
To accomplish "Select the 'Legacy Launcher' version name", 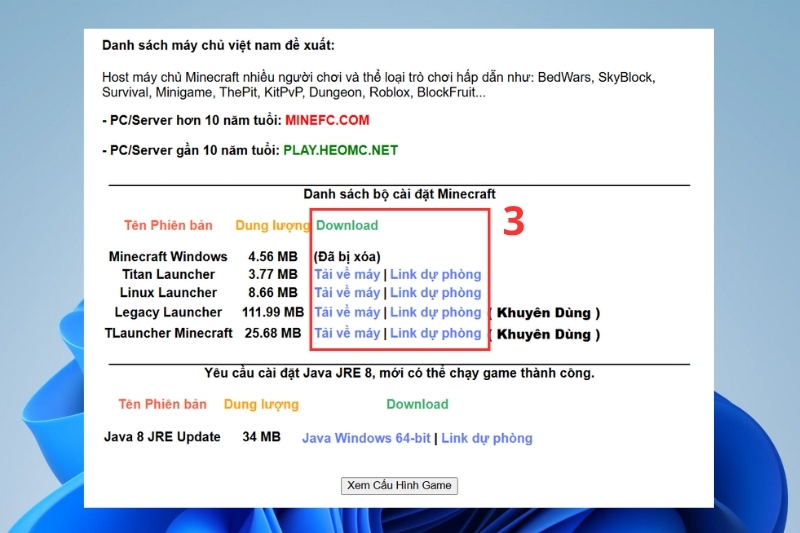I will 168,312.
